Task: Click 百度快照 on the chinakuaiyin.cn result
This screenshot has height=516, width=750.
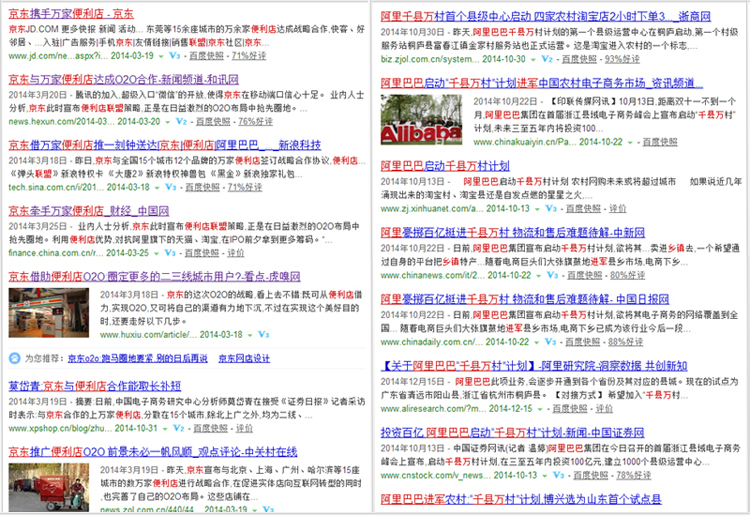Action: pyautogui.click(x=660, y=142)
